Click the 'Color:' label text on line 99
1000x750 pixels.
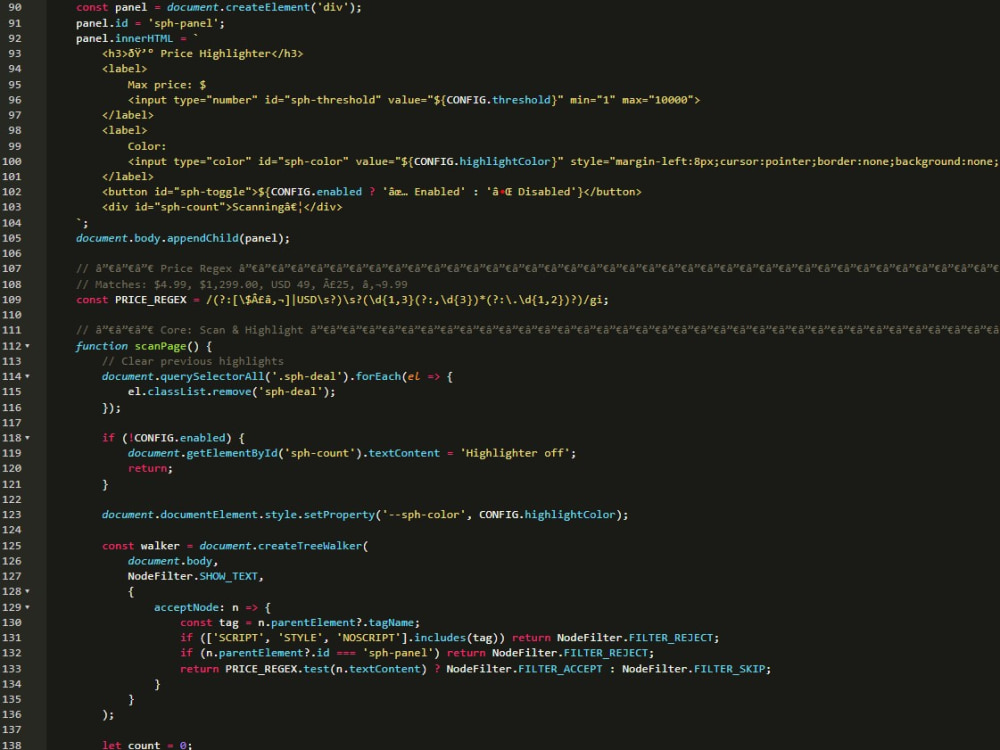[x=147, y=146]
